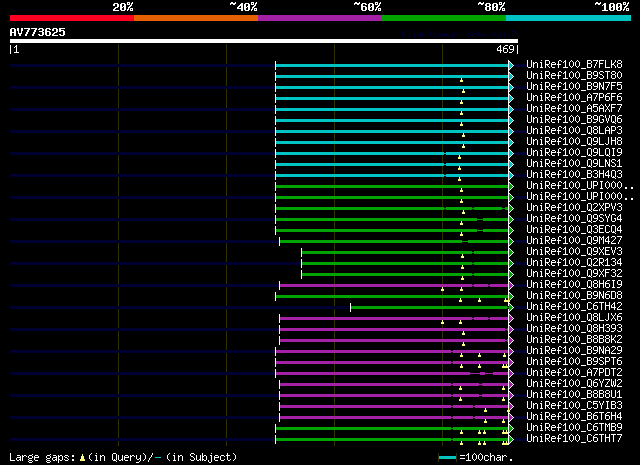Image resolution: width=640 pixels, height=465 pixels.
Task: Select the white AV773625 query bar
Action: tap(264, 41)
